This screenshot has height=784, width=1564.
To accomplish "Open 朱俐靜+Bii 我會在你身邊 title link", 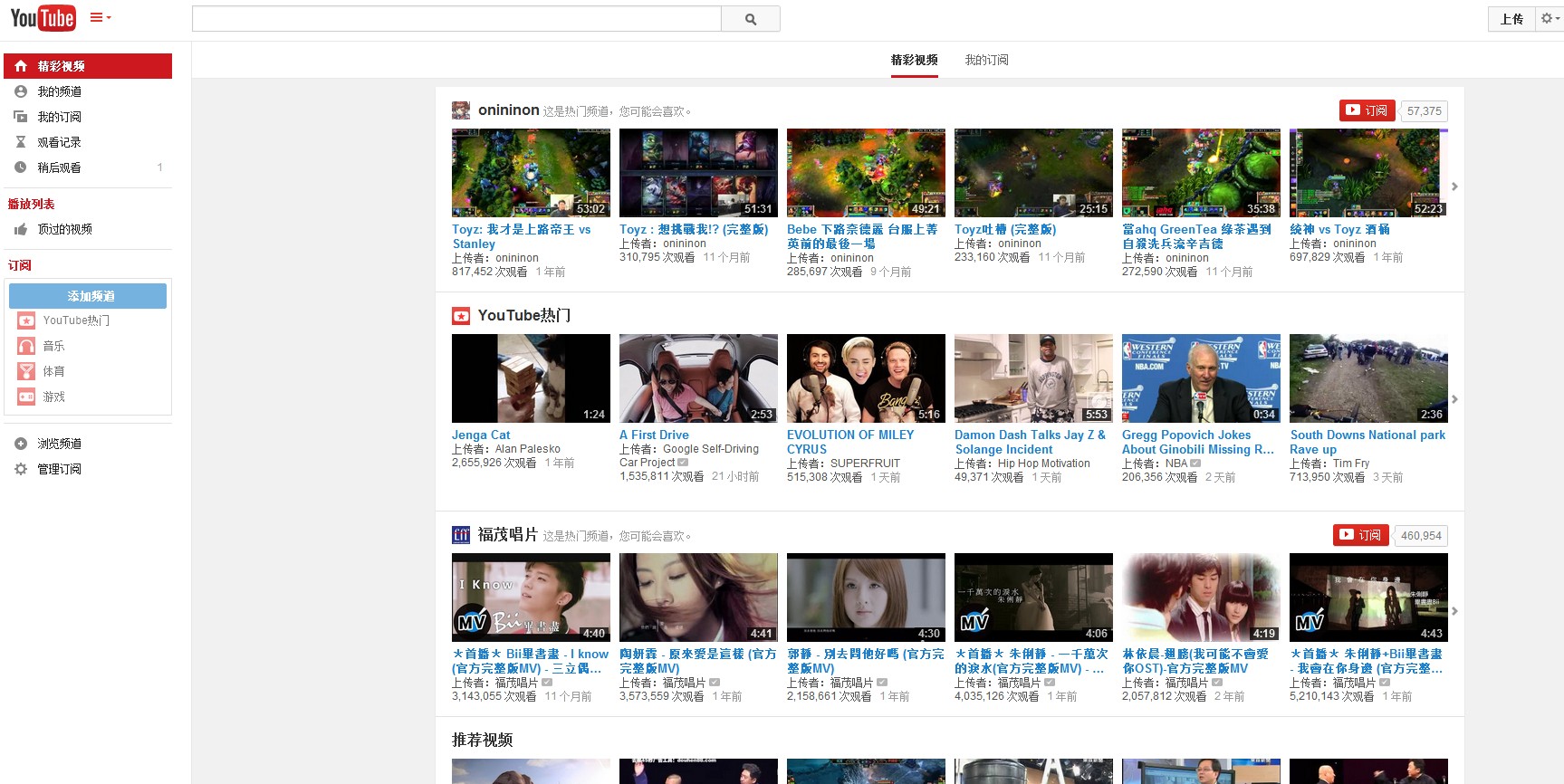I will [1367, 661].
